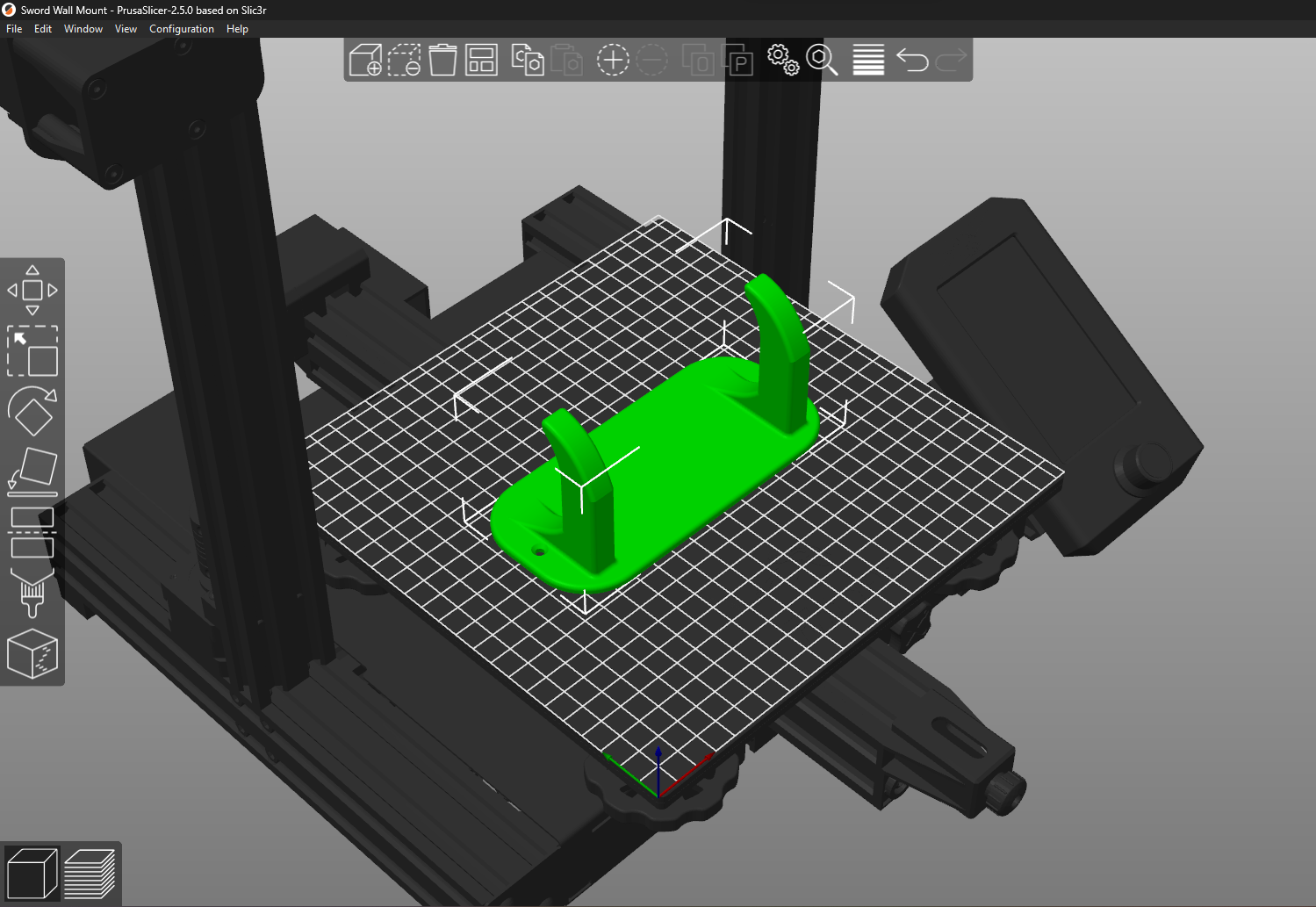
Task: Switch to 3D editor view
Action: point(32,875)
